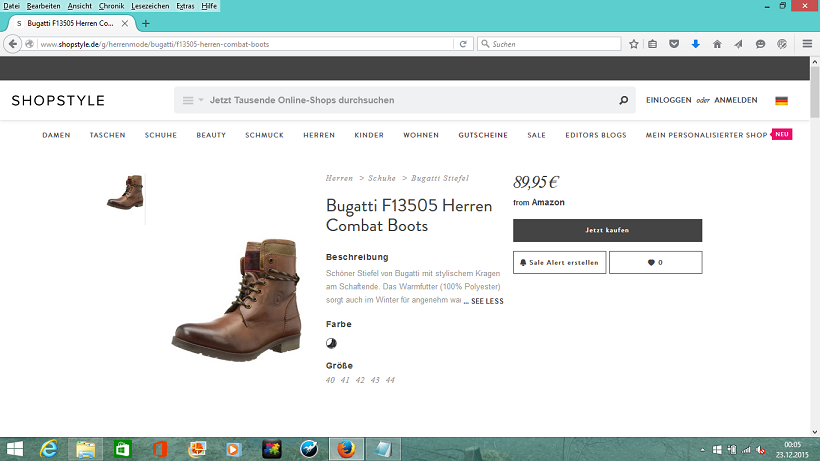
Task: Save the page to Pocket
Action: 674,44
